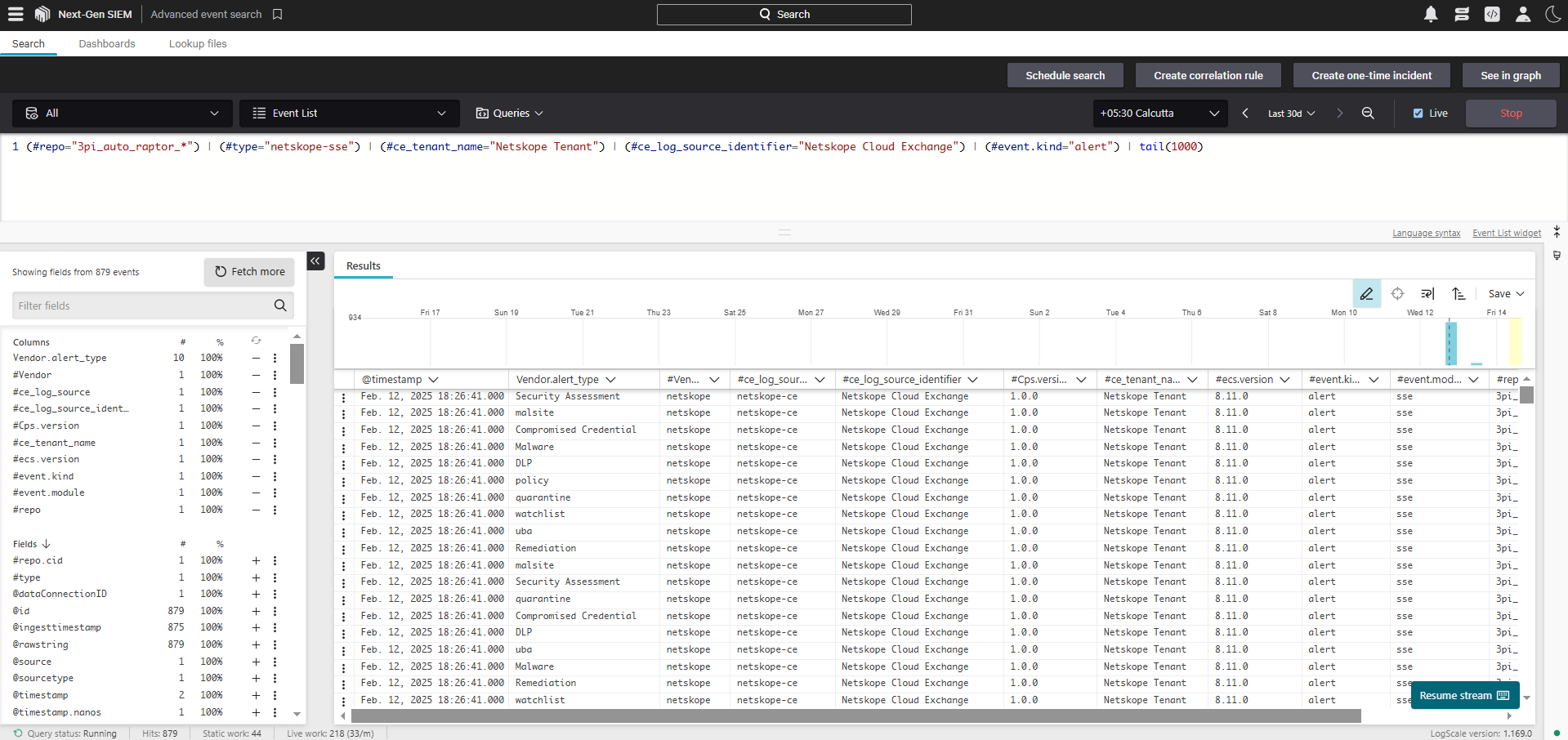This screenshot has height=740, width=1568.
Task: Add @timestamp.nanos field to columns
Action: click(256, 712)
